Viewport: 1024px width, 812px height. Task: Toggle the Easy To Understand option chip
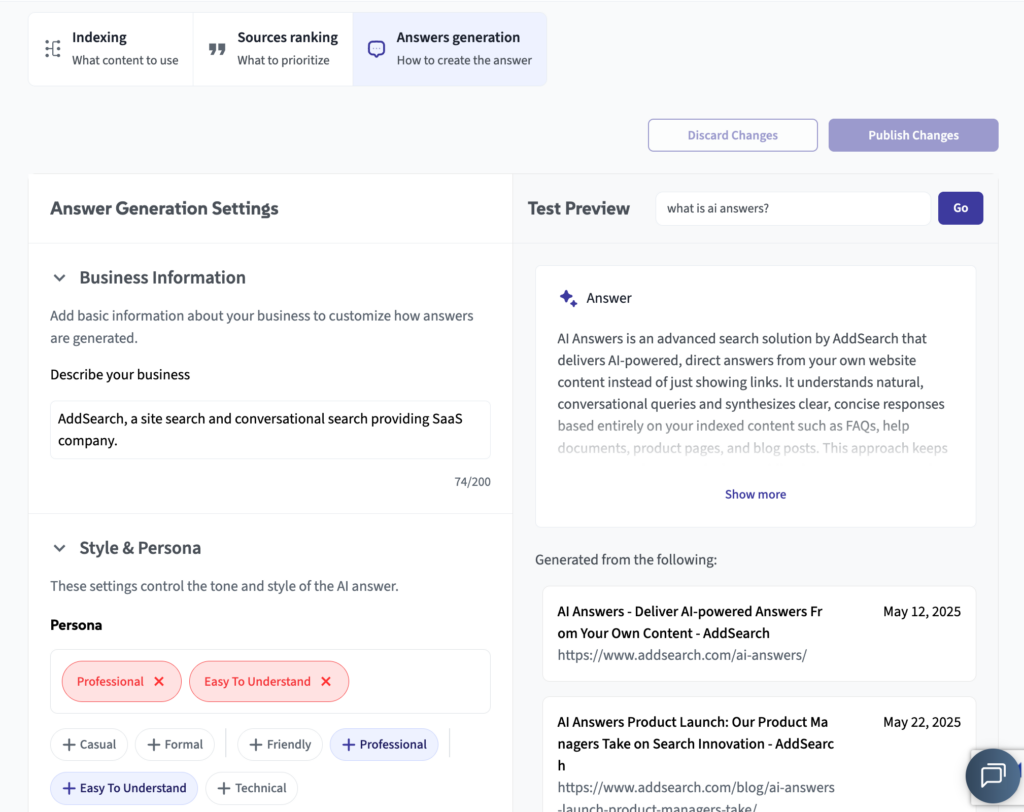click(124, 788)
